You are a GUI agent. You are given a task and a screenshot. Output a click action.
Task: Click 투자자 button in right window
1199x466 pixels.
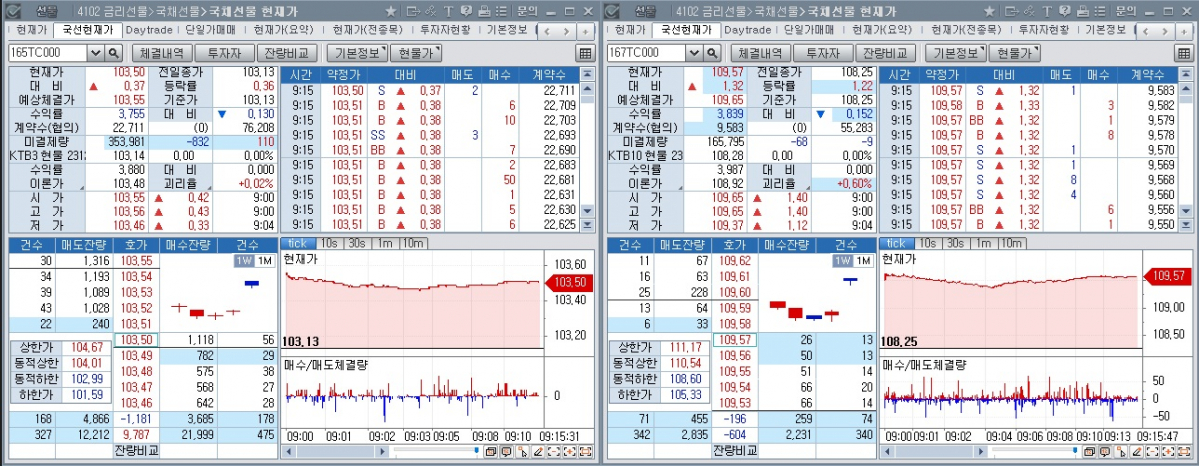[x=822, y=53]
